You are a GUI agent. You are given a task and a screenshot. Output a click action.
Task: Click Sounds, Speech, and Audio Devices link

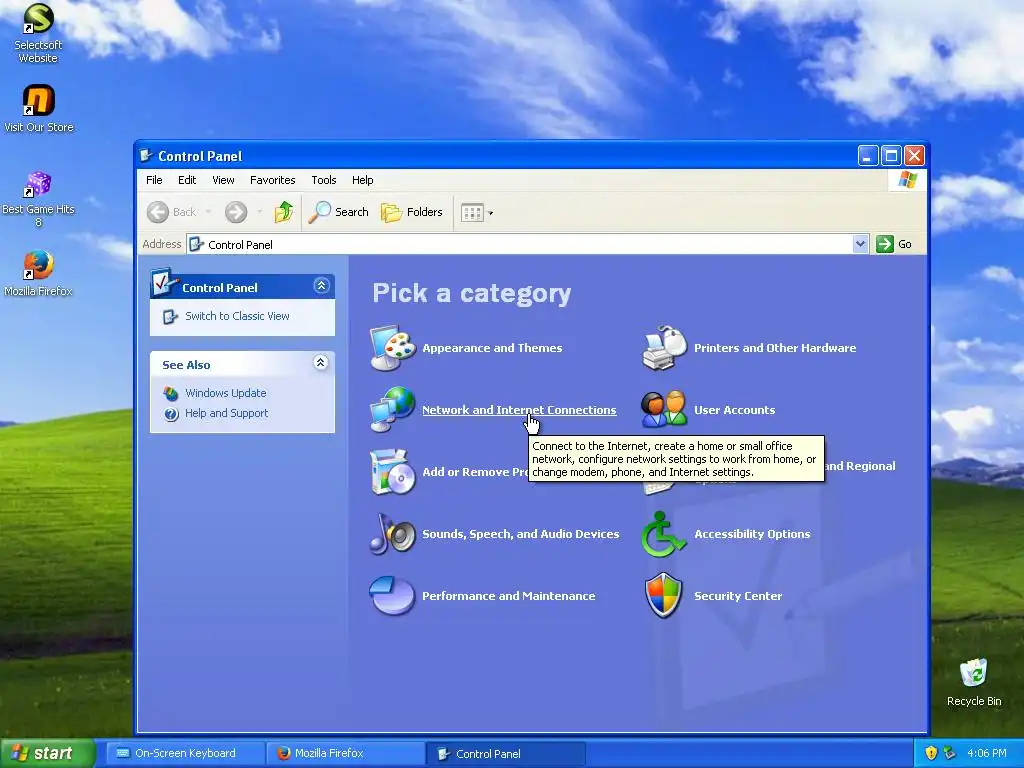point(520,534)
